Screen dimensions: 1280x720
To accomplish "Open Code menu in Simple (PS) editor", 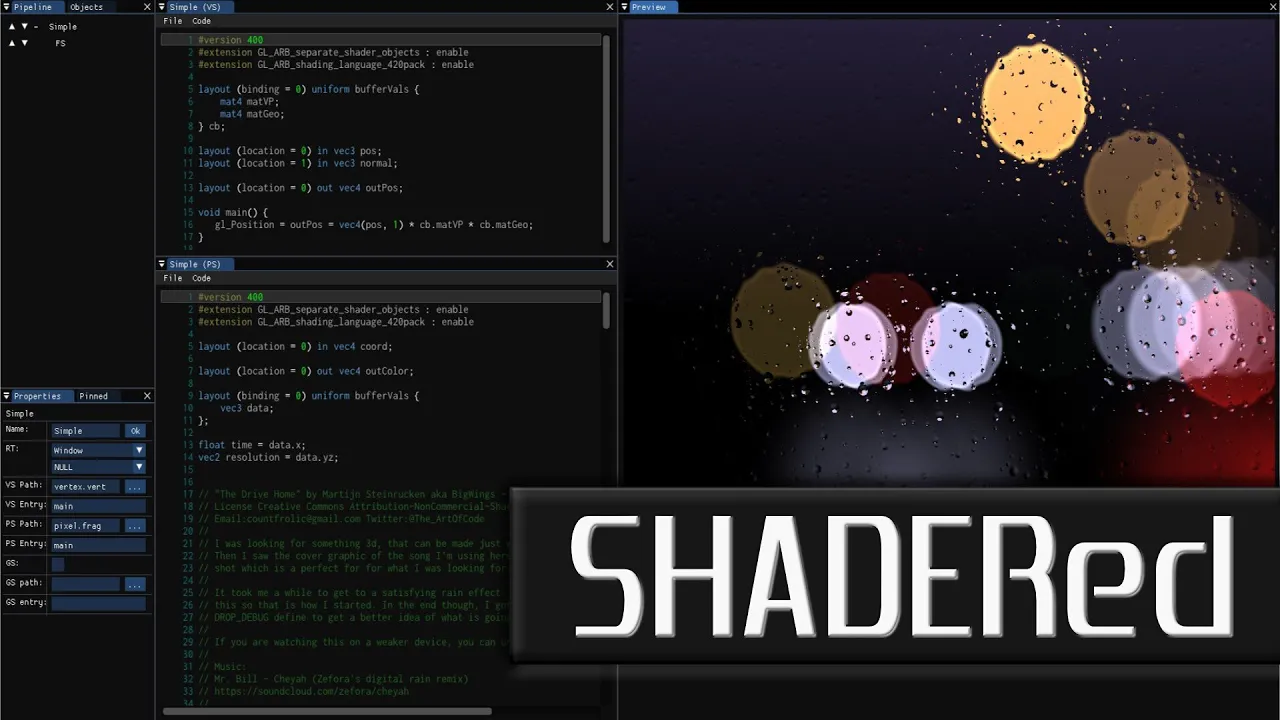I will coord(201,278).
